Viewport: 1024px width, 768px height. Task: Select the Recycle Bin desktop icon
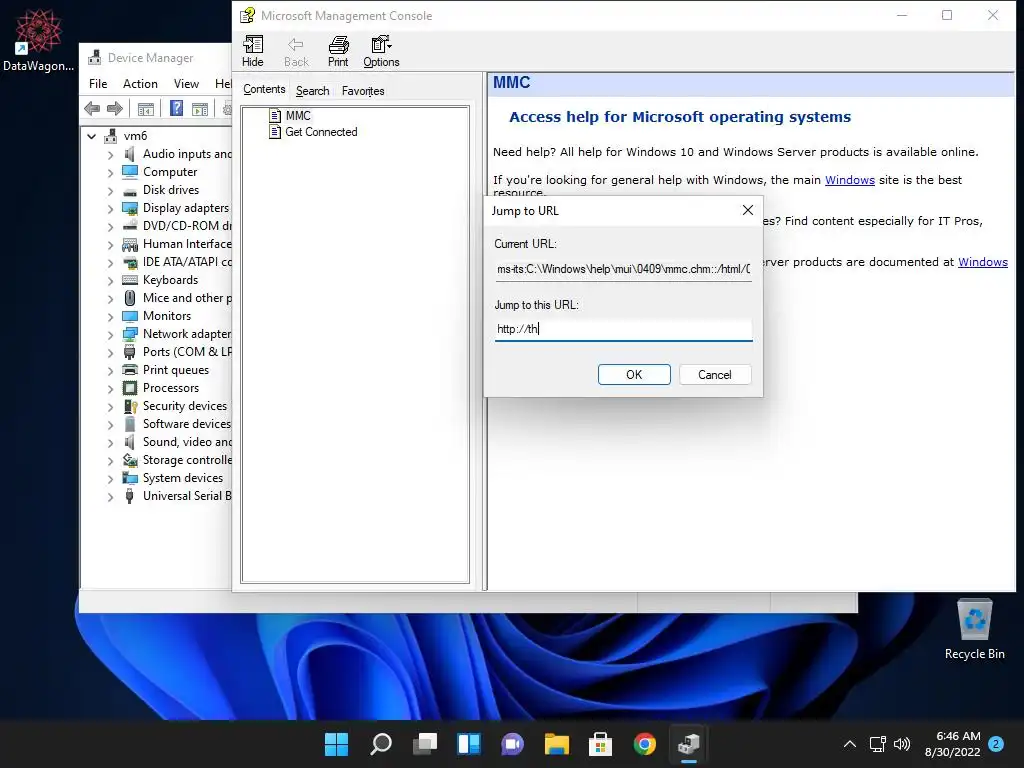pyautogui.click(x=974, y=629)
